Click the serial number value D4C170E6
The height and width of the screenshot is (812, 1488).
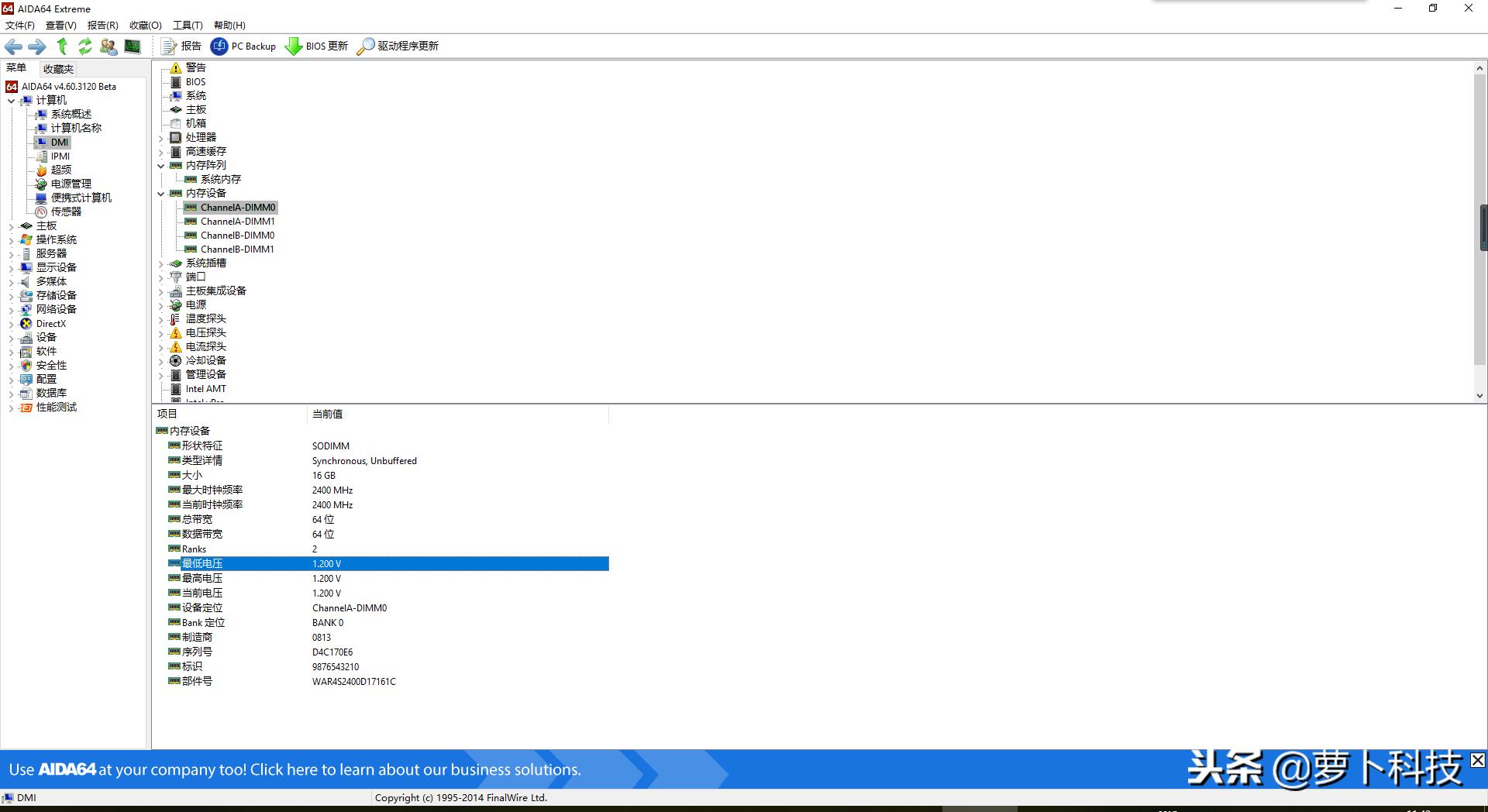(332, 652)
